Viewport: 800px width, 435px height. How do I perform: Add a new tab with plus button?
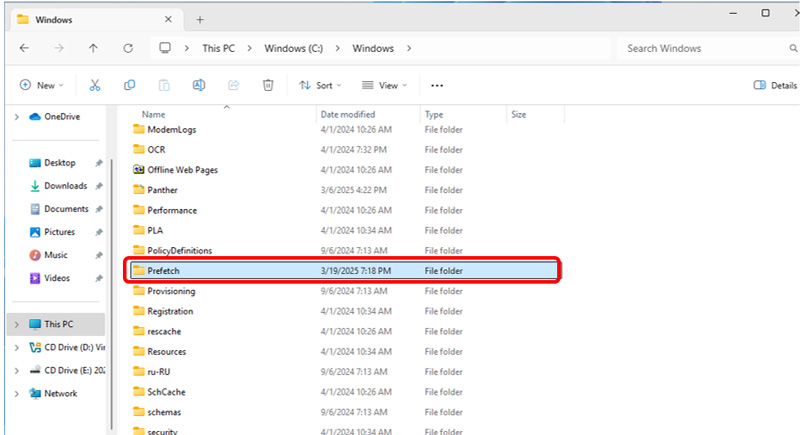200,19
